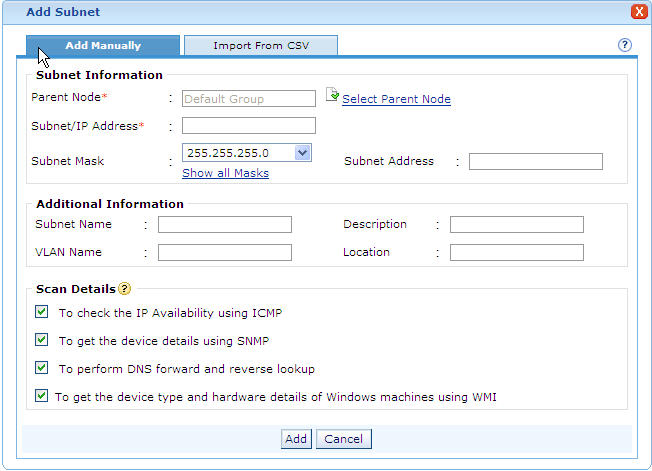
Task: Click the Show all Masks link
Action: pyautogui.click(x=225, y=173)
